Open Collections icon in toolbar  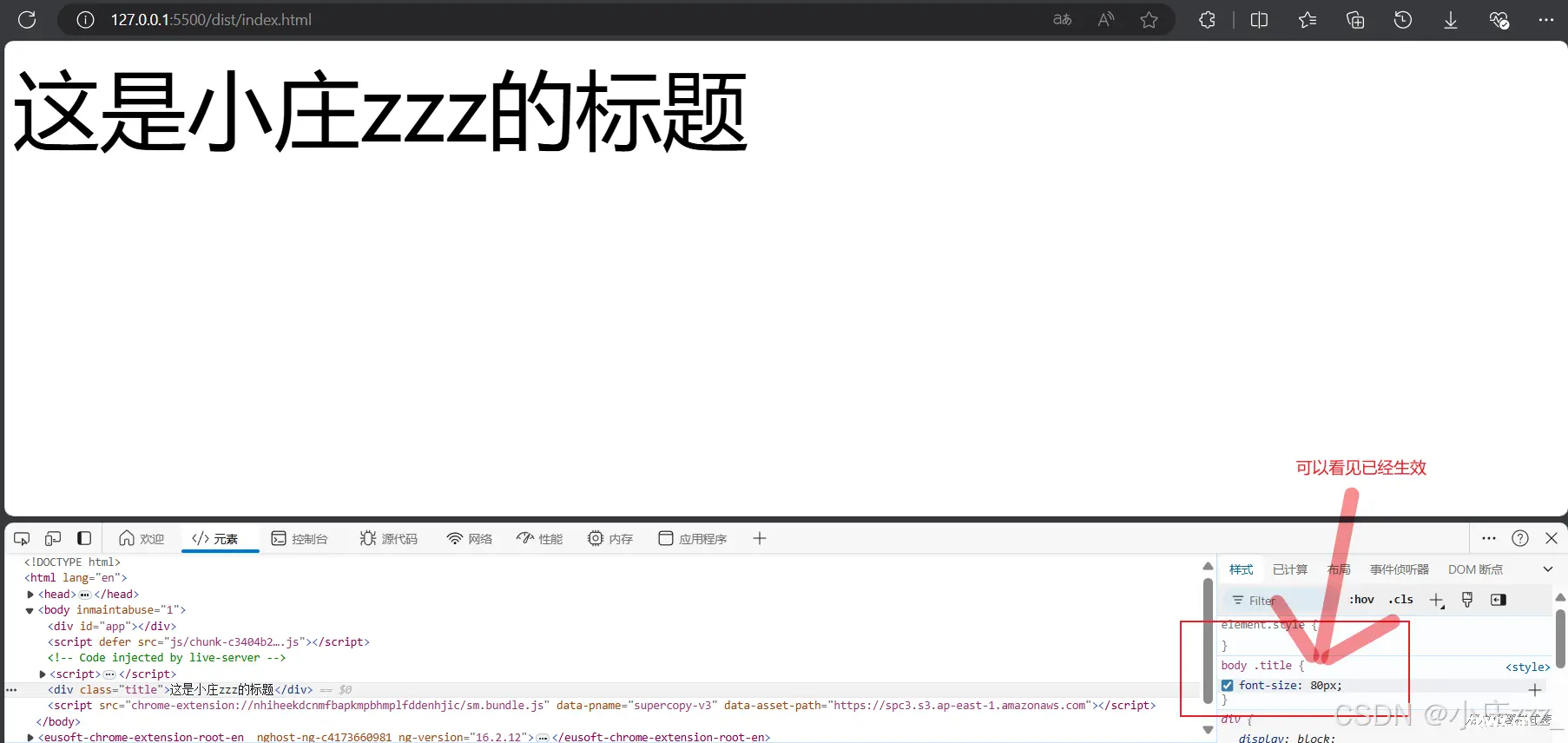1355,19
